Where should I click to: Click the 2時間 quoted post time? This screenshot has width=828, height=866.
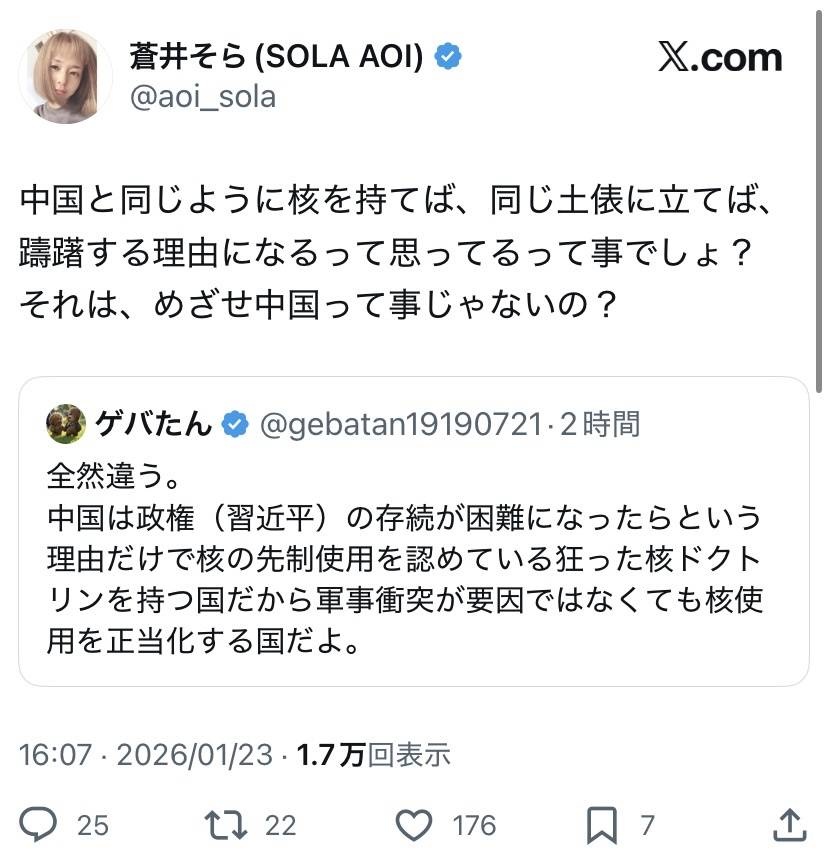coord(600,424)
